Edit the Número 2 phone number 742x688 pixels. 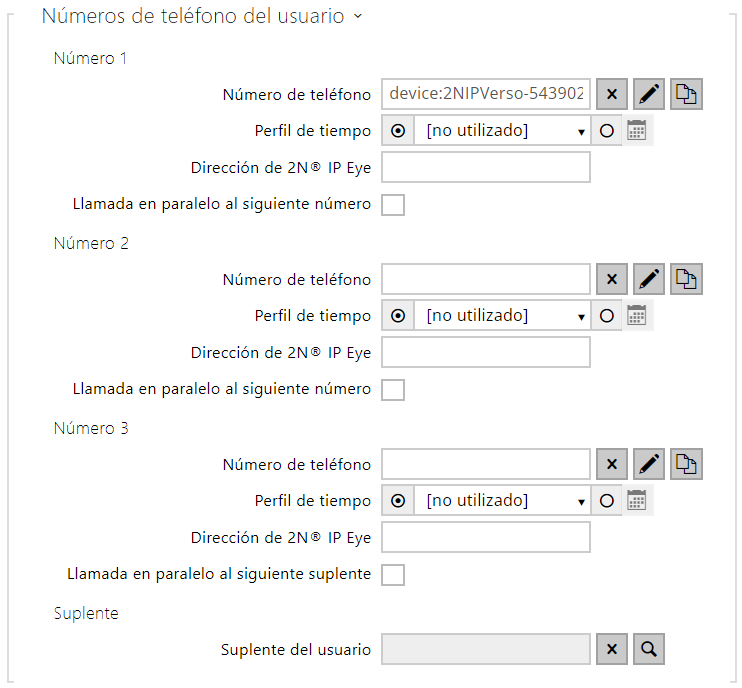(650, 280)
